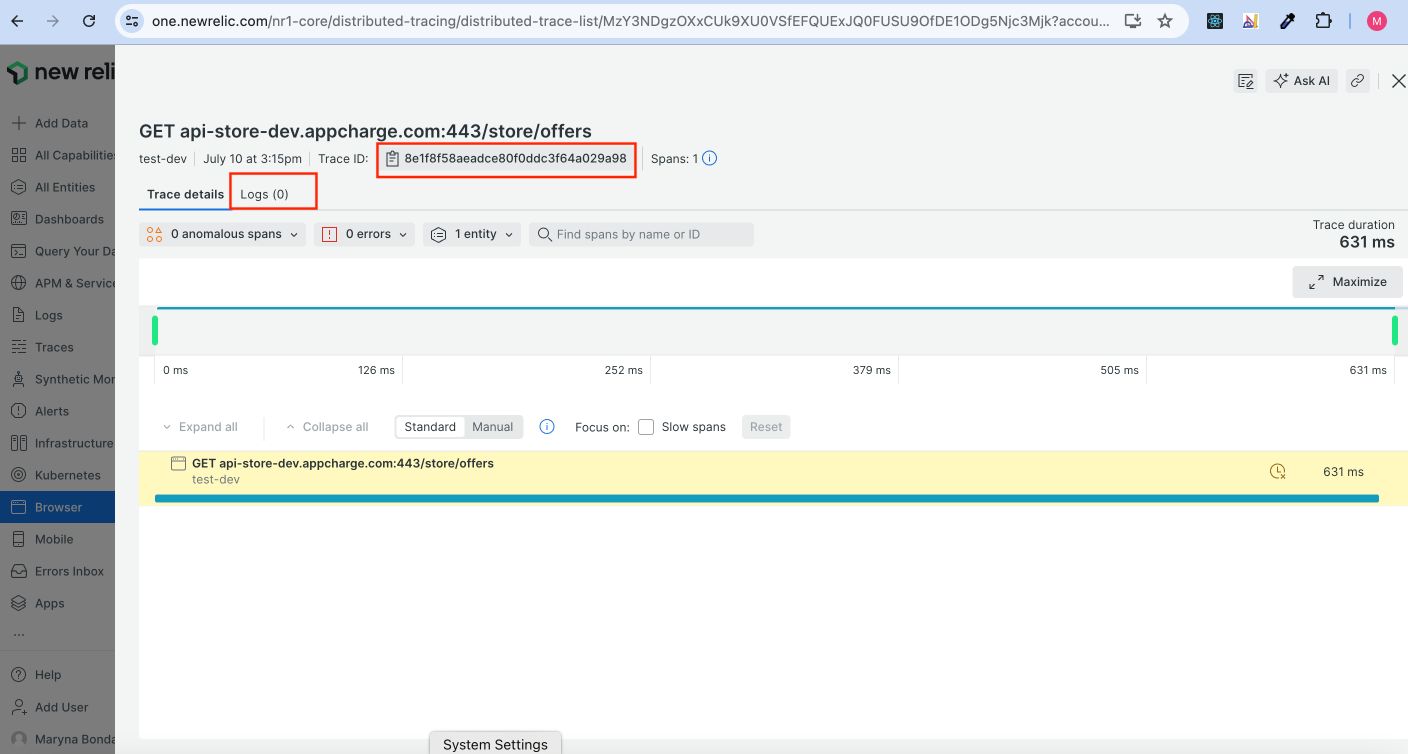Close the trace details panel

point(1398,81)
